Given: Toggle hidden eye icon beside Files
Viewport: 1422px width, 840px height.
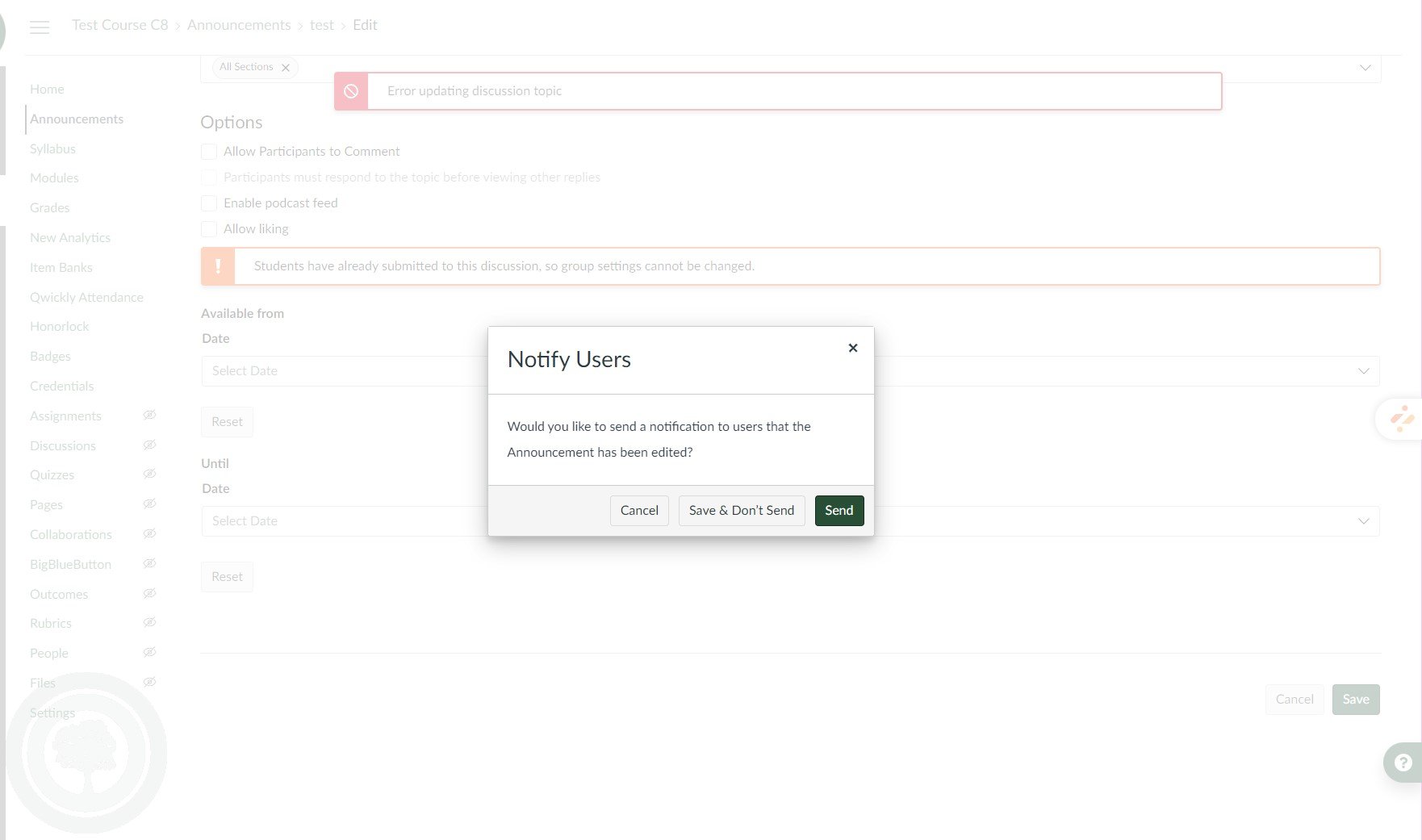Looking at the screenshot, I should click(x=149, y=682).
